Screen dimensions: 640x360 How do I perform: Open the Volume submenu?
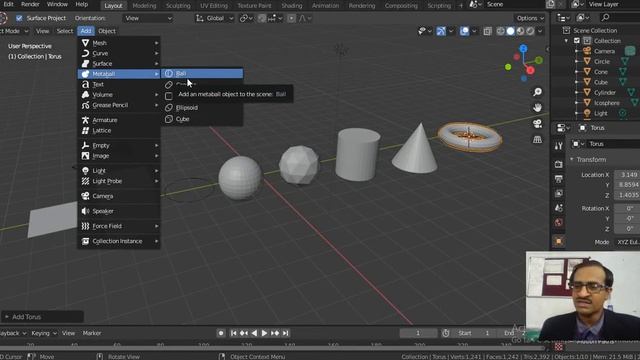pyautogui.click(x=119, y=95)
